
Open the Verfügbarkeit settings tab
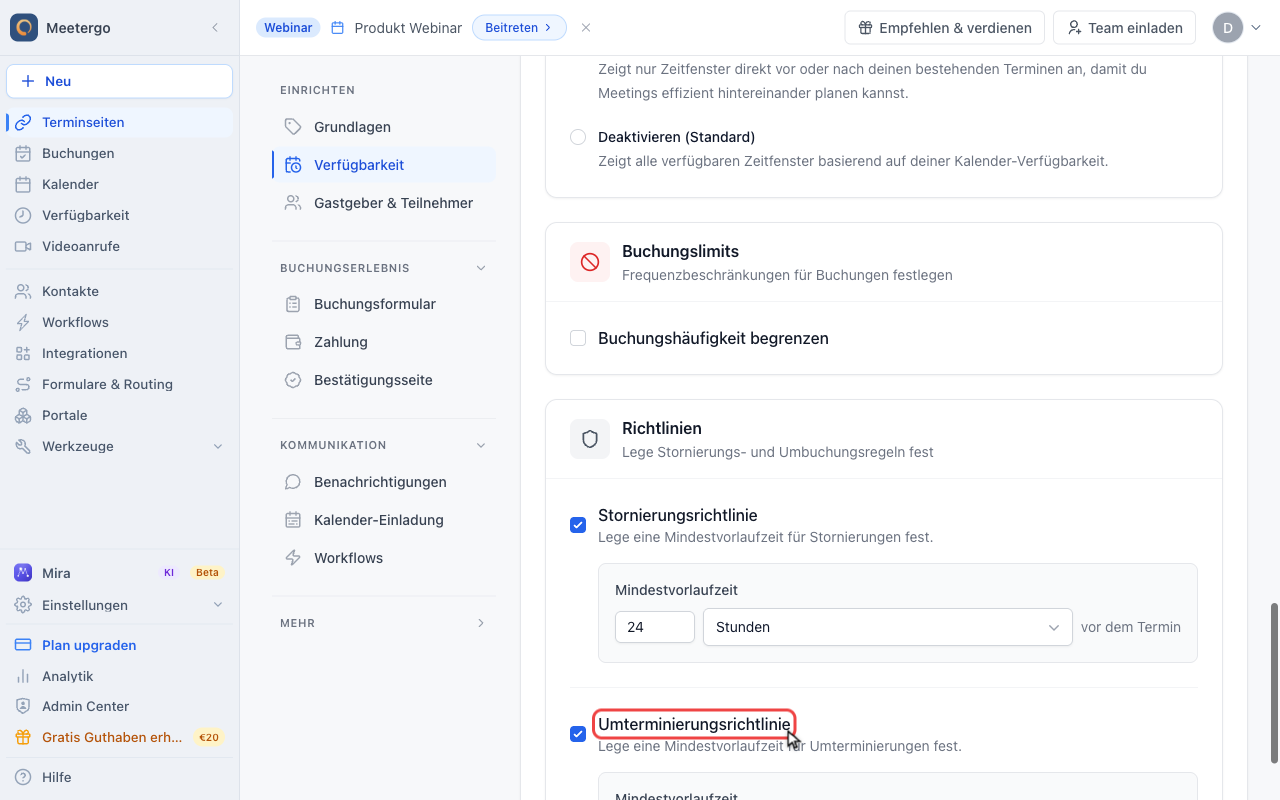pyautogui.click(x=384, y=165)
